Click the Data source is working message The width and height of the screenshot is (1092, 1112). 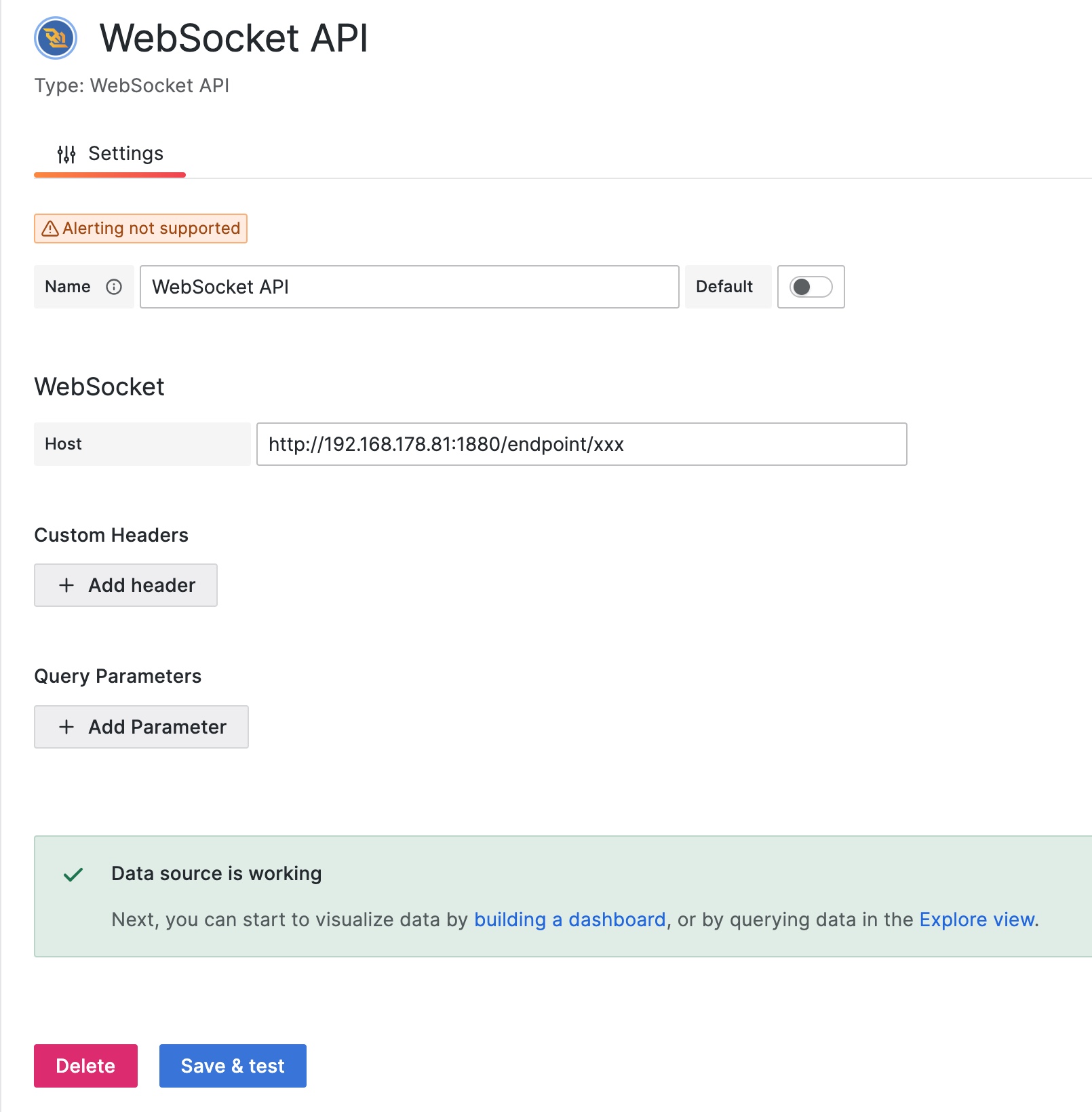pos(216,874)
